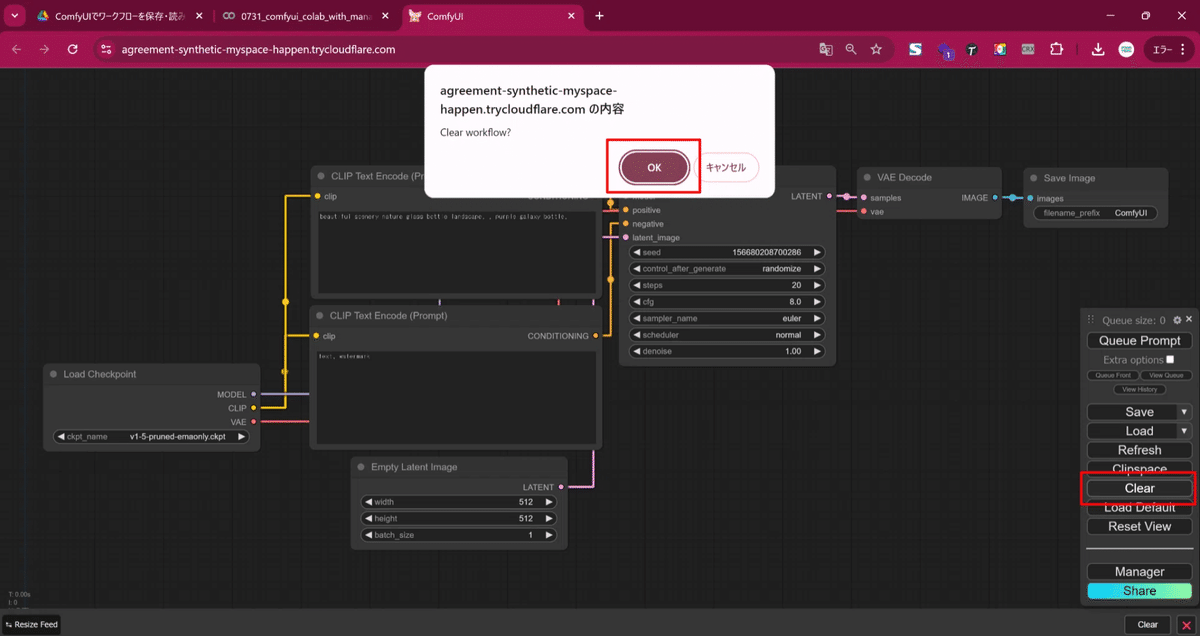Click Refresh in the menu panel

click(1140, 450)
